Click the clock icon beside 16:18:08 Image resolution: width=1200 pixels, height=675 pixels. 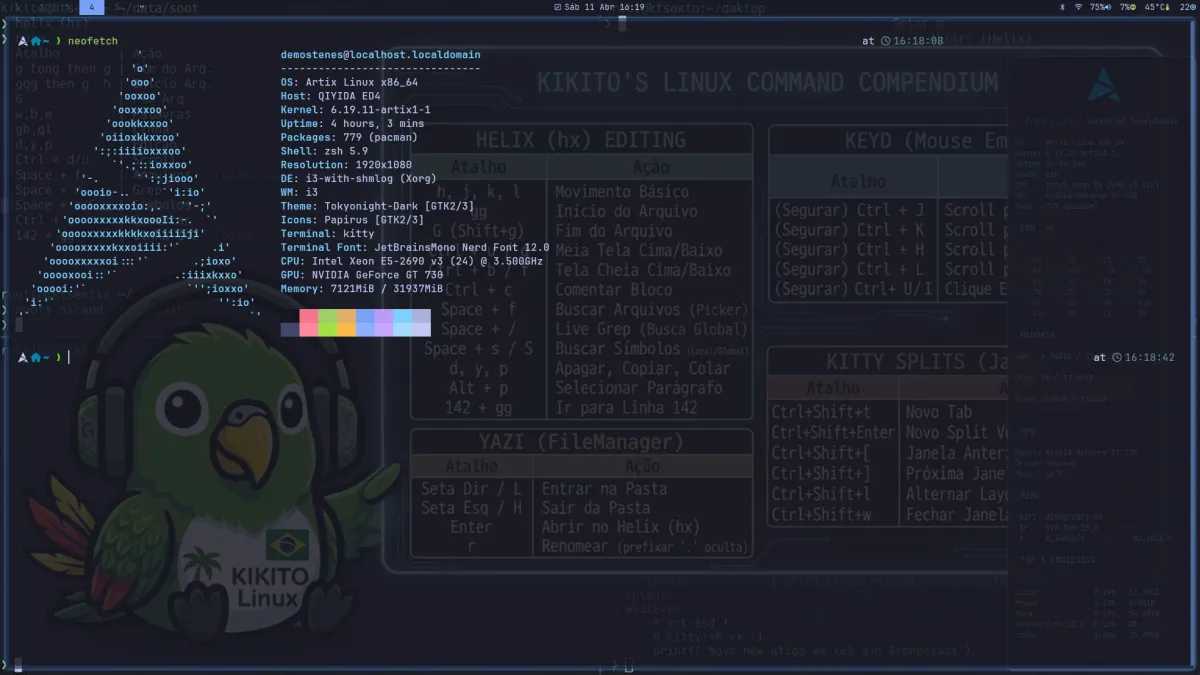[885, 41]
